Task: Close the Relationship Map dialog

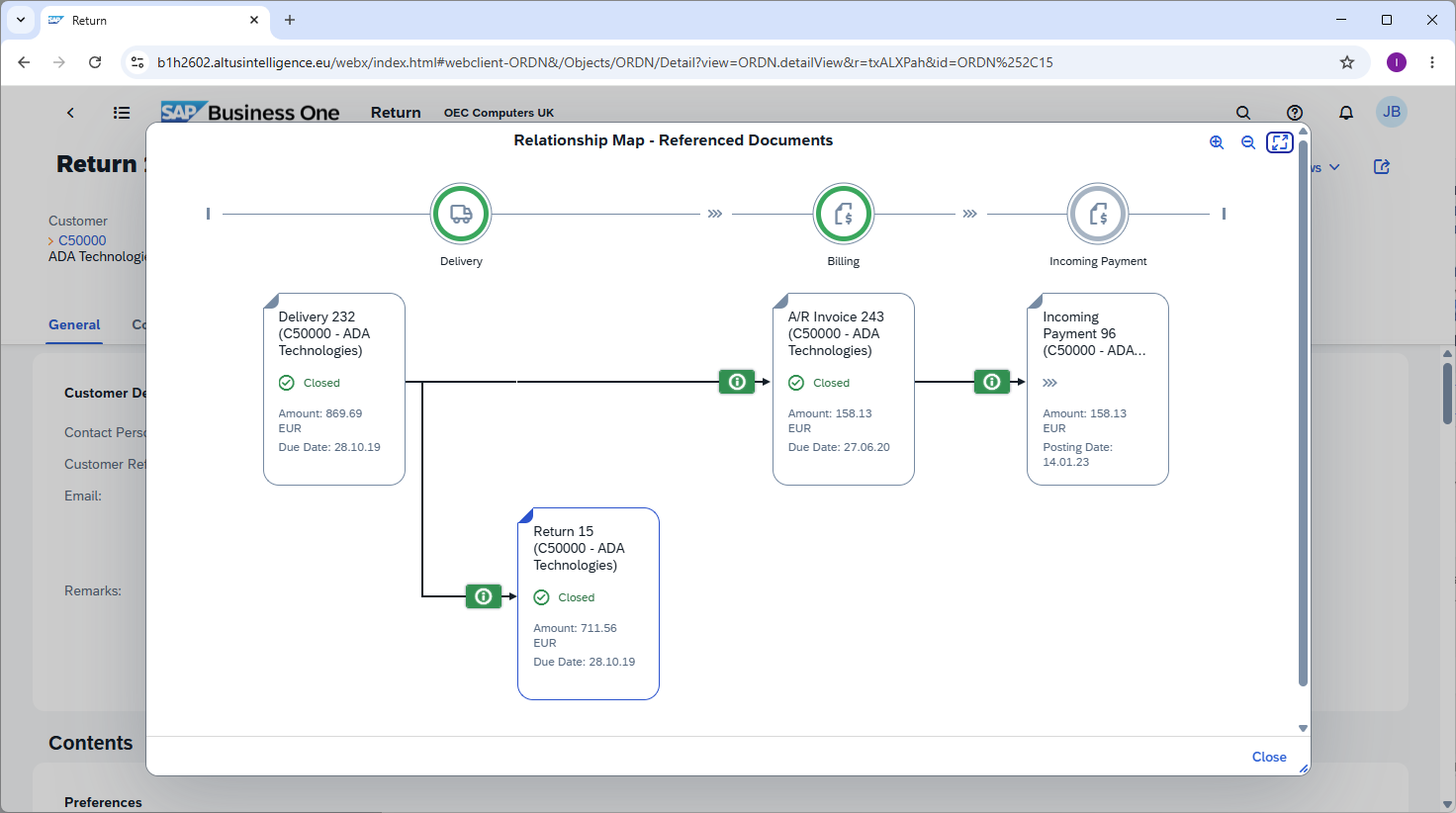Action: (1269, 757)
